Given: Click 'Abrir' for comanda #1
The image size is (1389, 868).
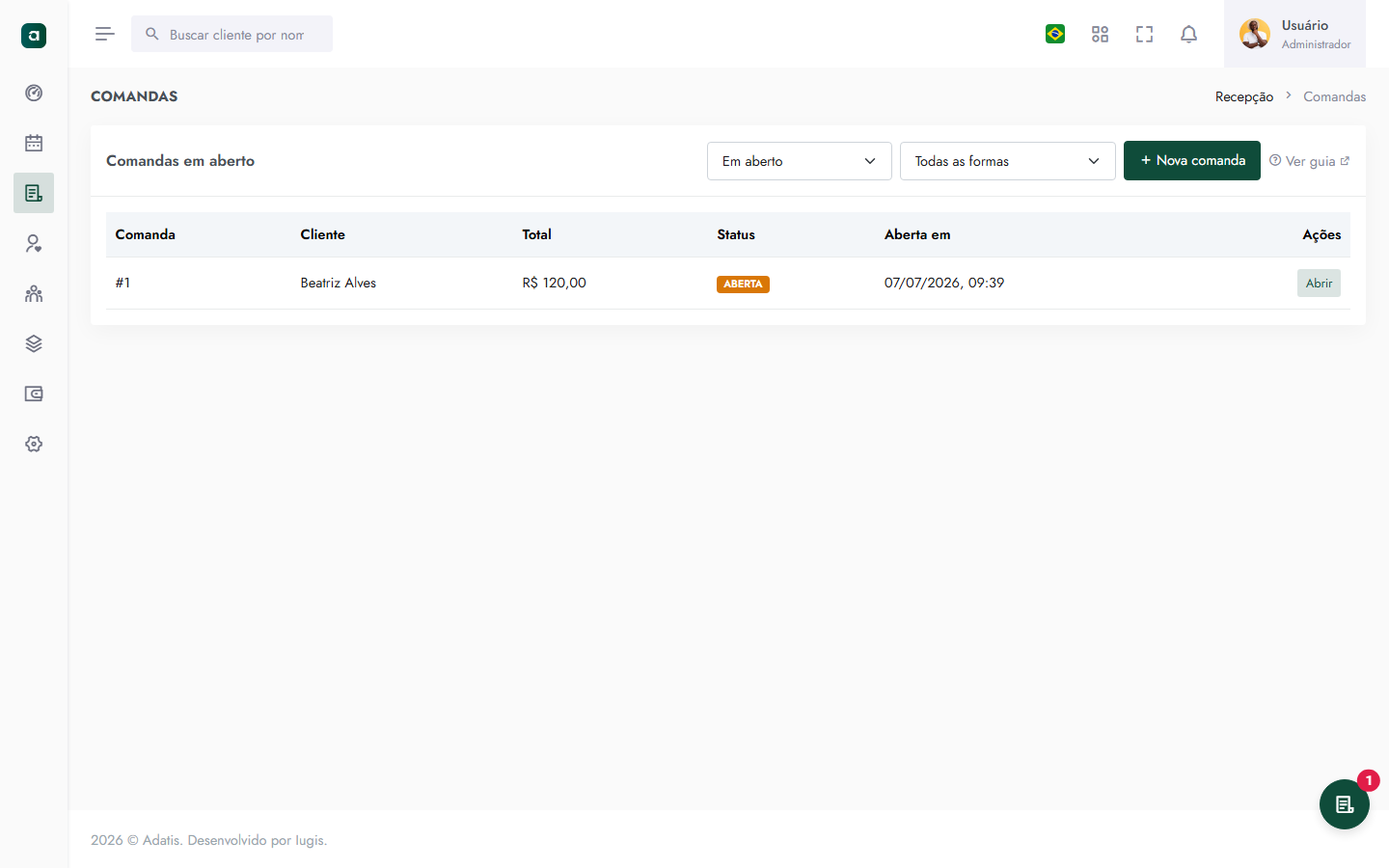Looking at the screenshot, I should point(1319,283).
